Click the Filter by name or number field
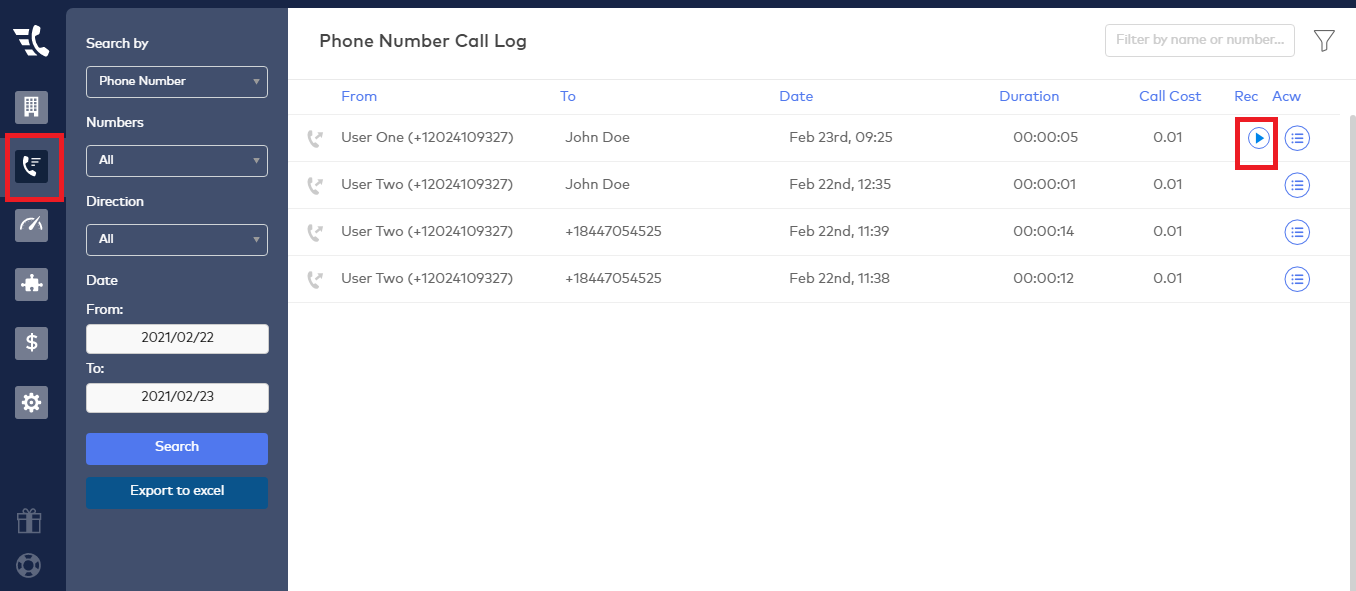1356x591 pixels. [x=1199, y=41]
